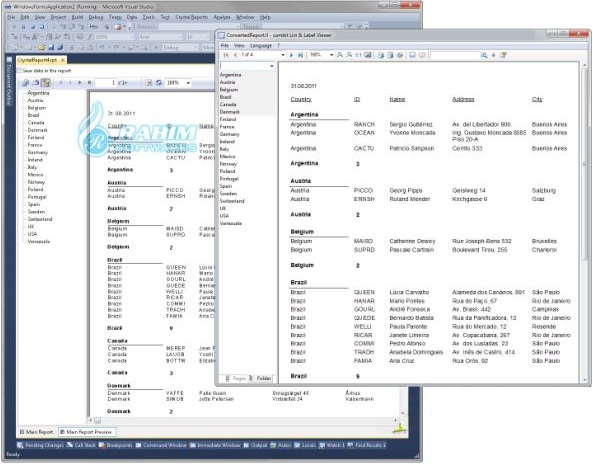Open Debug menu in Visual Studio
Viewport: 593px width, 464px height.
click(96, 17)
